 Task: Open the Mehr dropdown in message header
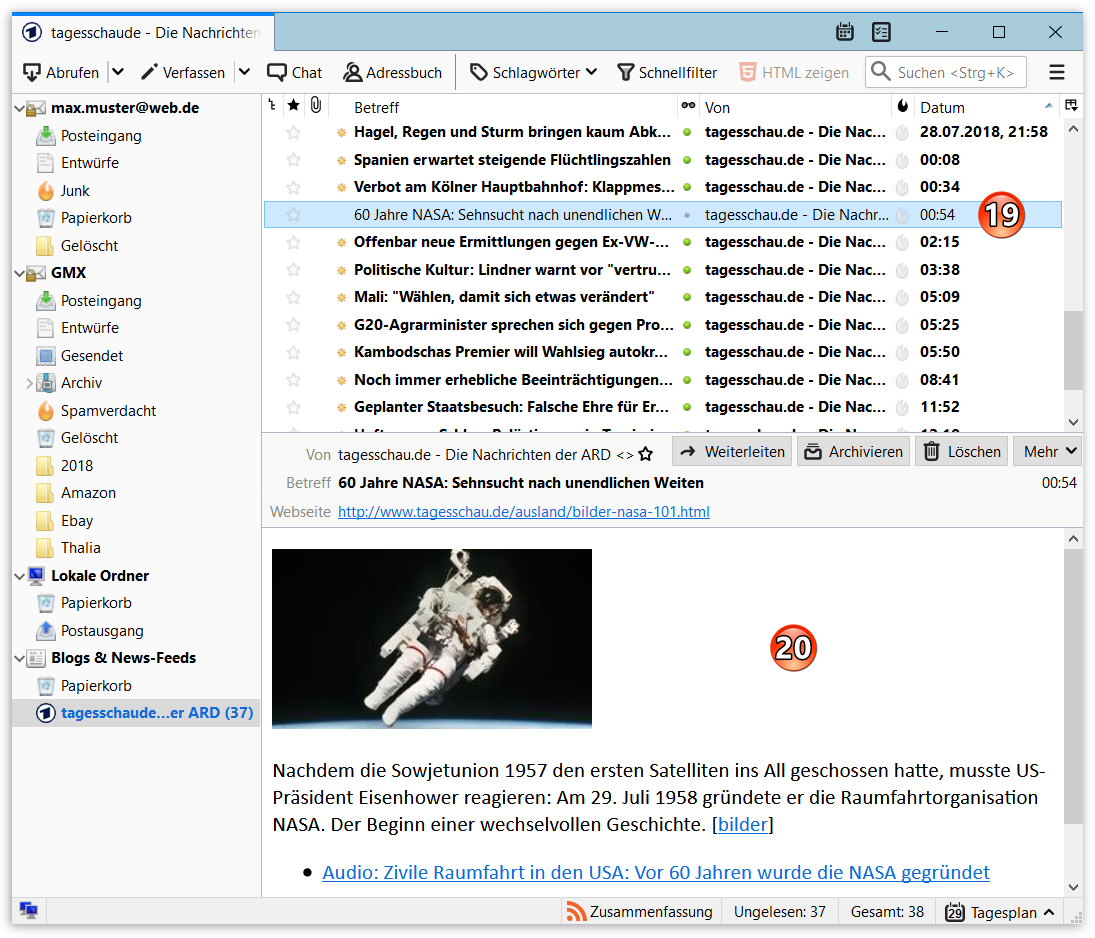pyautogui.click(x=1048, y=452)
